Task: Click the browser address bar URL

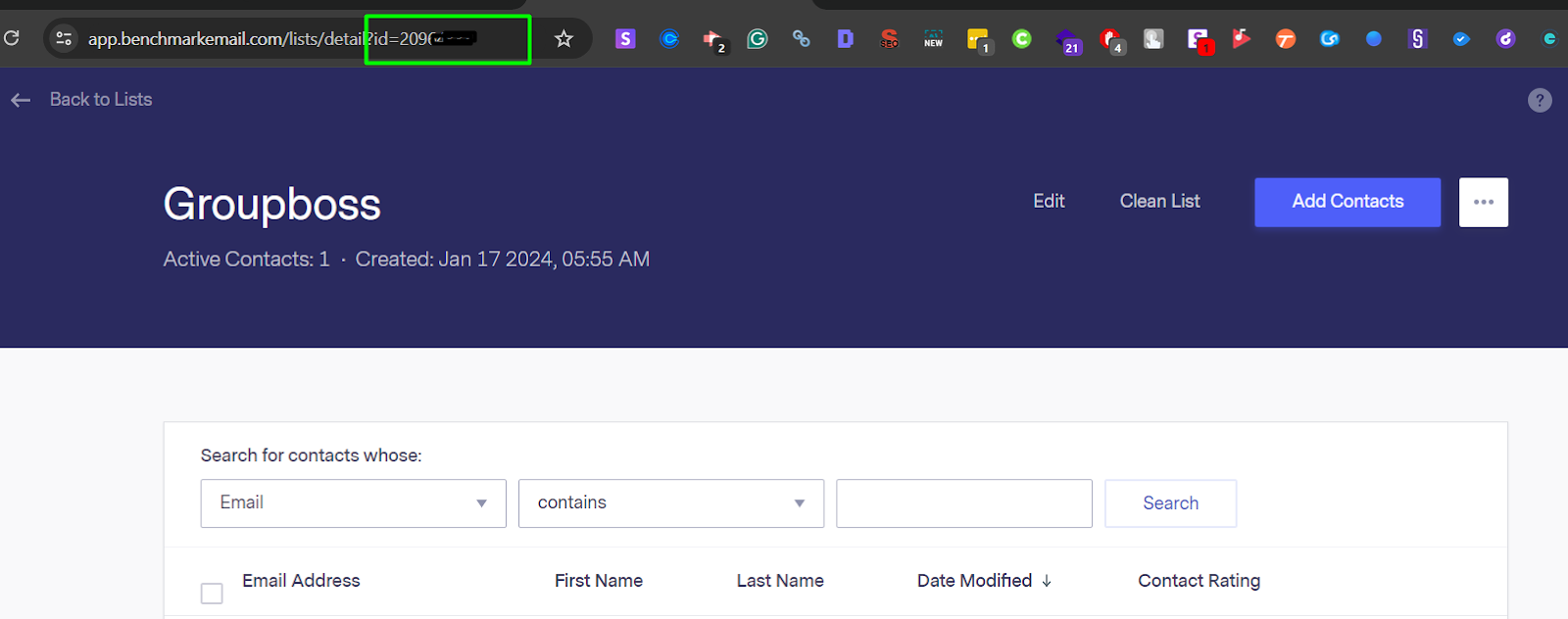Action: pyautogui.click(x=282, y=39)
